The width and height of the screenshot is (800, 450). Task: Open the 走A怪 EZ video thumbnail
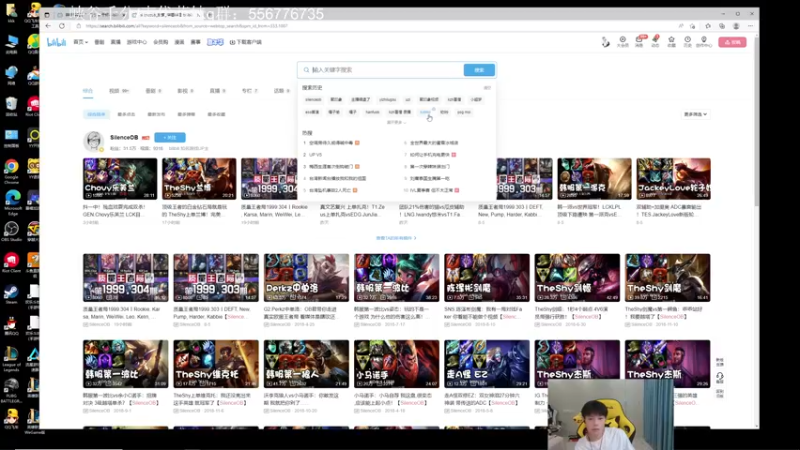pos(487,364)
